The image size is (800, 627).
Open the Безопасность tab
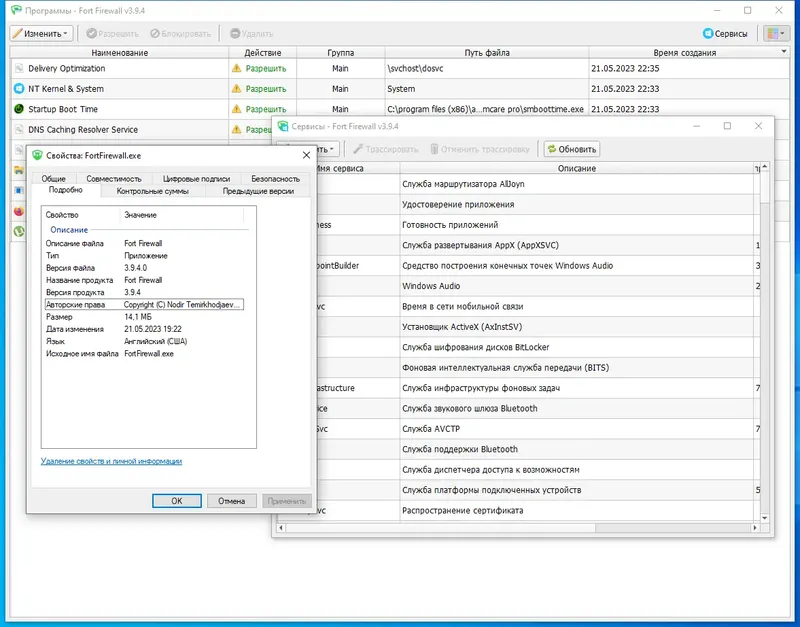276,179
